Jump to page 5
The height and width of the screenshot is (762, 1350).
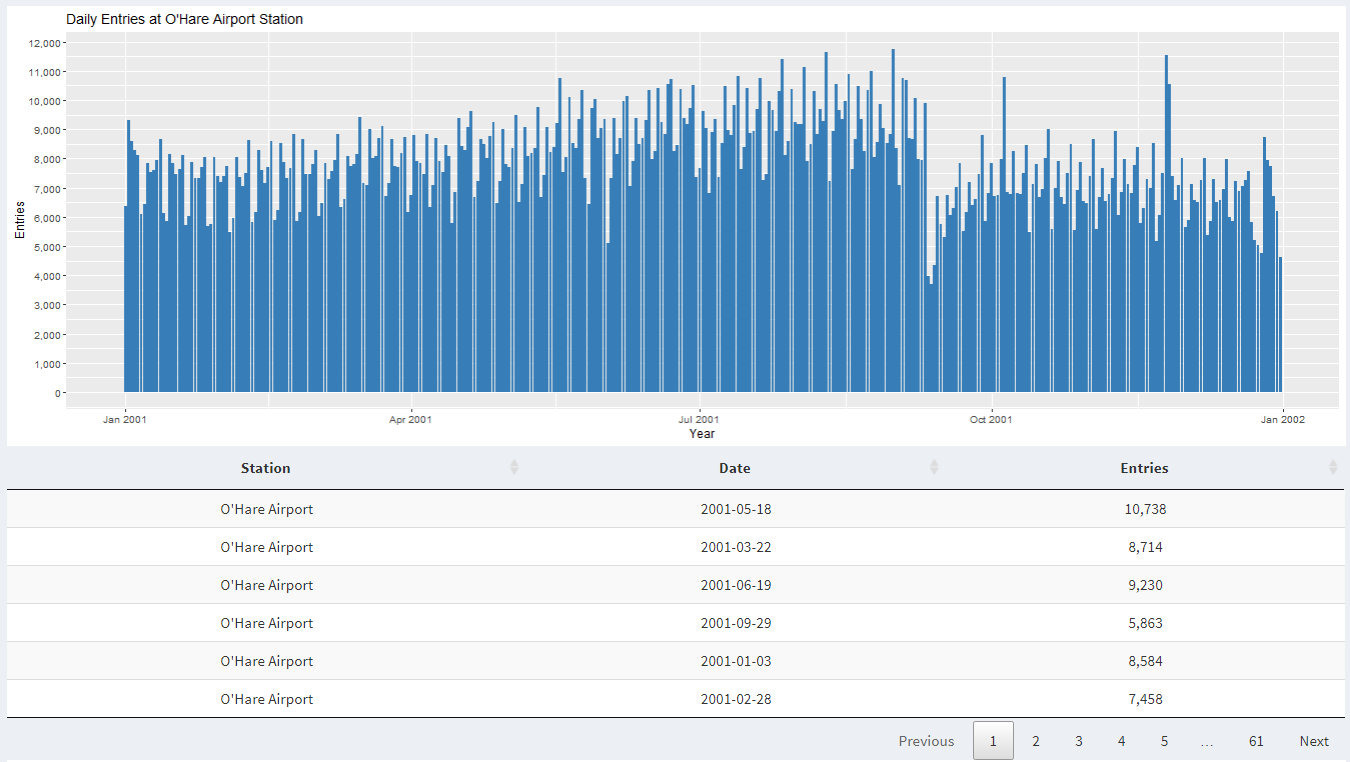tap(1165, 741)
